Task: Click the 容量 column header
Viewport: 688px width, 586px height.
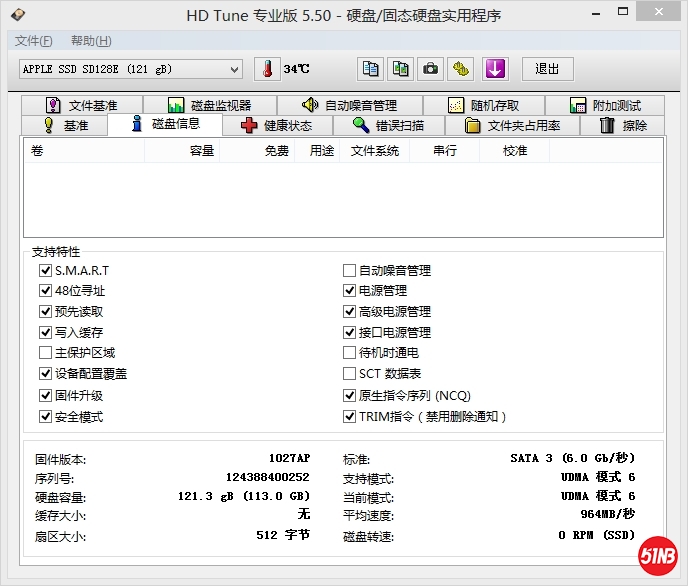Action: (202, 151)
